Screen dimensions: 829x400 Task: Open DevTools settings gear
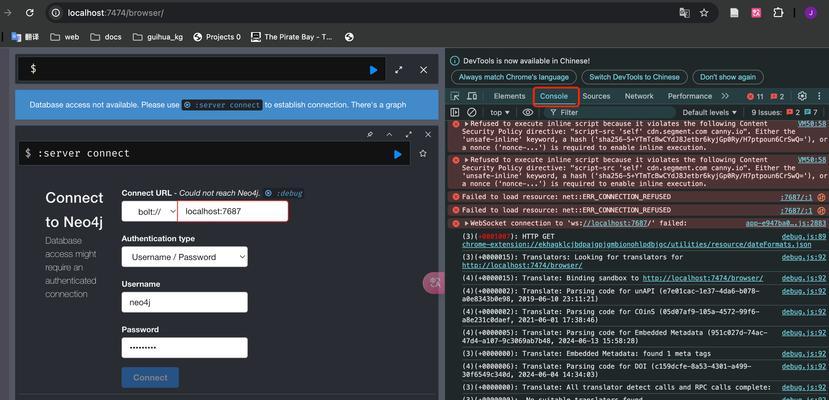point(802,96)
